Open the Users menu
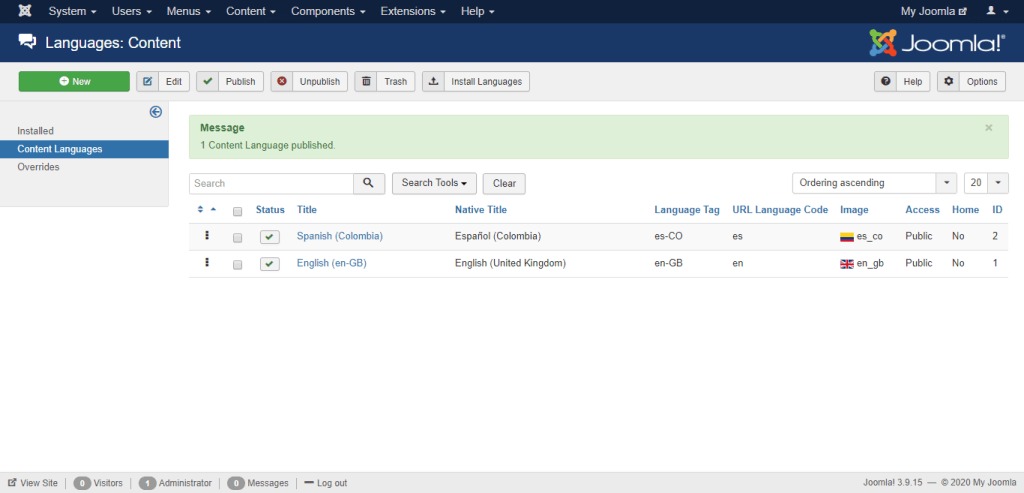 132,11
